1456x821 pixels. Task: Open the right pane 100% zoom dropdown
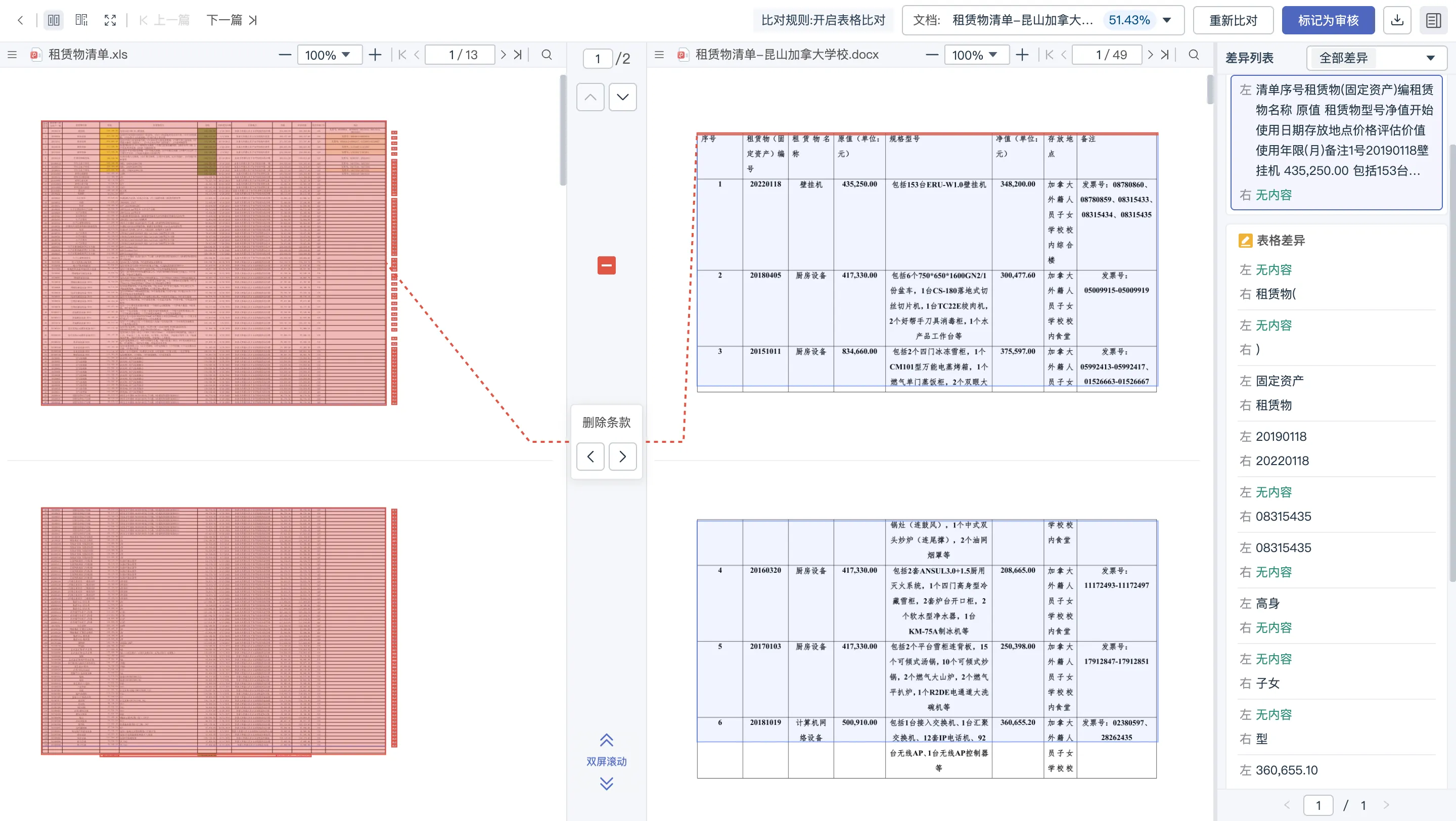point(977,55)
